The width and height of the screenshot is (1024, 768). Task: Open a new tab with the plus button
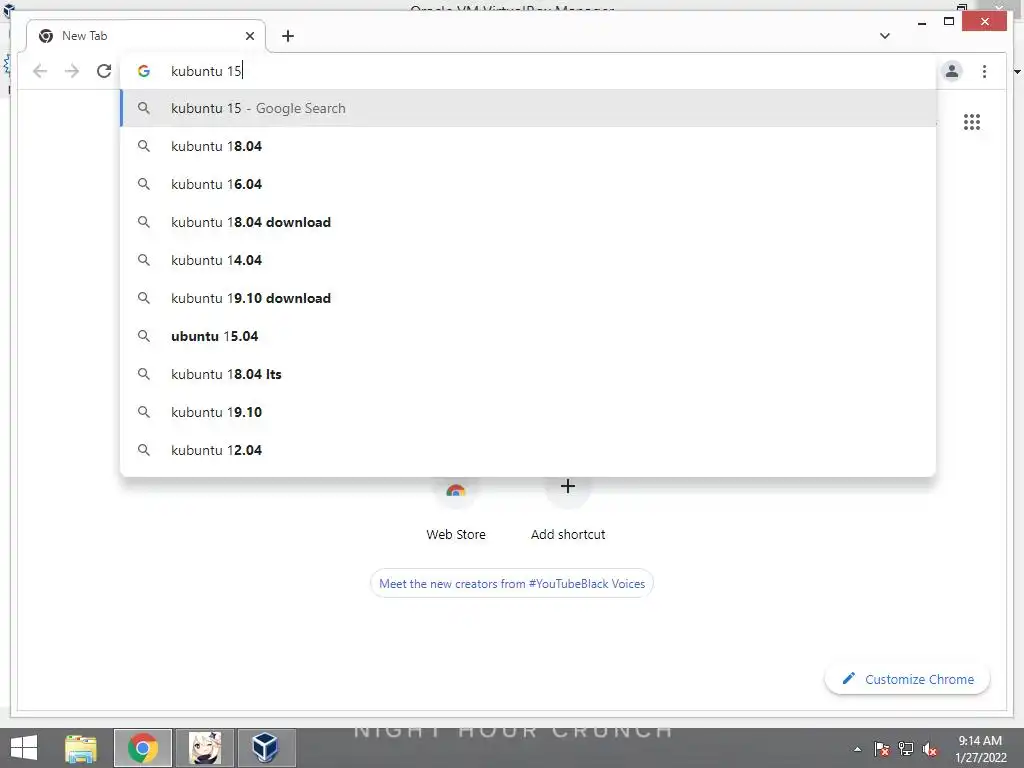click(x=288, y=36)
